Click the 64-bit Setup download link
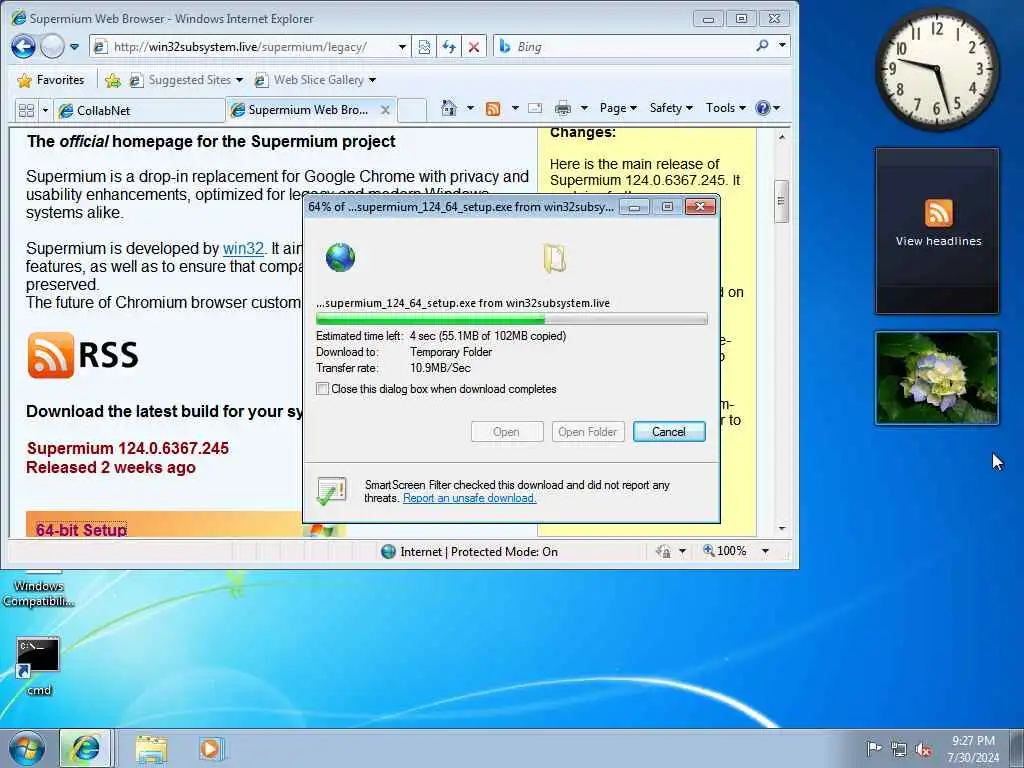The image size is (1024, 768). pyautogui.click(x=81, y=530)
